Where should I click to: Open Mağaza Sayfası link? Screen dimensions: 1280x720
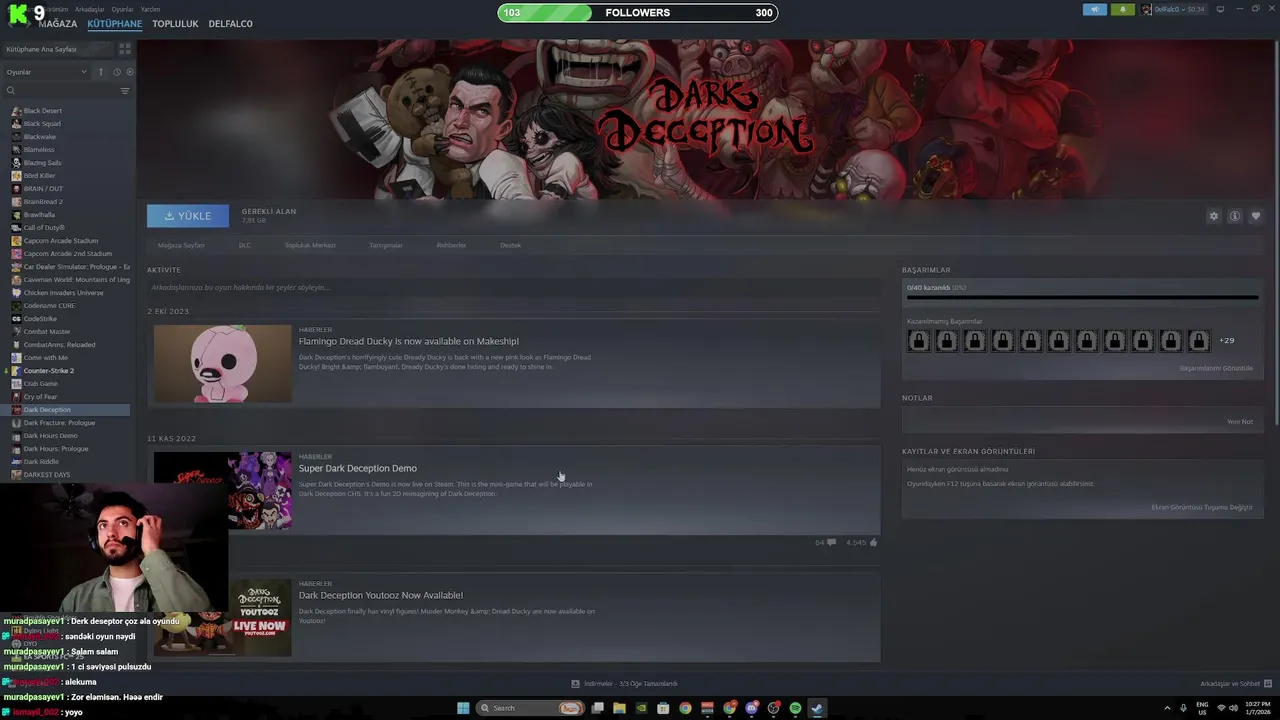181,245
